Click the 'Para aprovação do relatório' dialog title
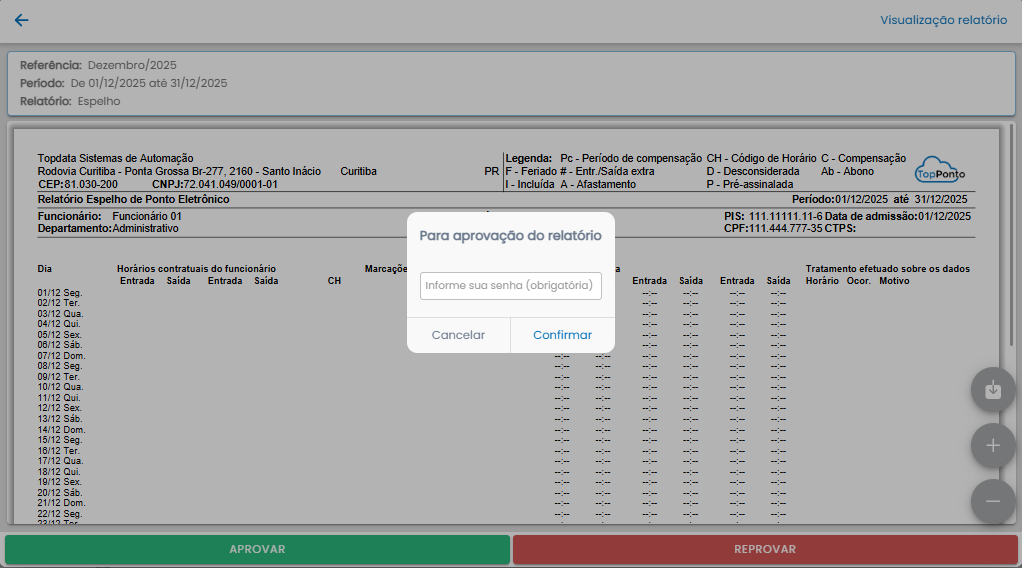The width and height of the screenshot is (1022, 568). pos(510,236)
